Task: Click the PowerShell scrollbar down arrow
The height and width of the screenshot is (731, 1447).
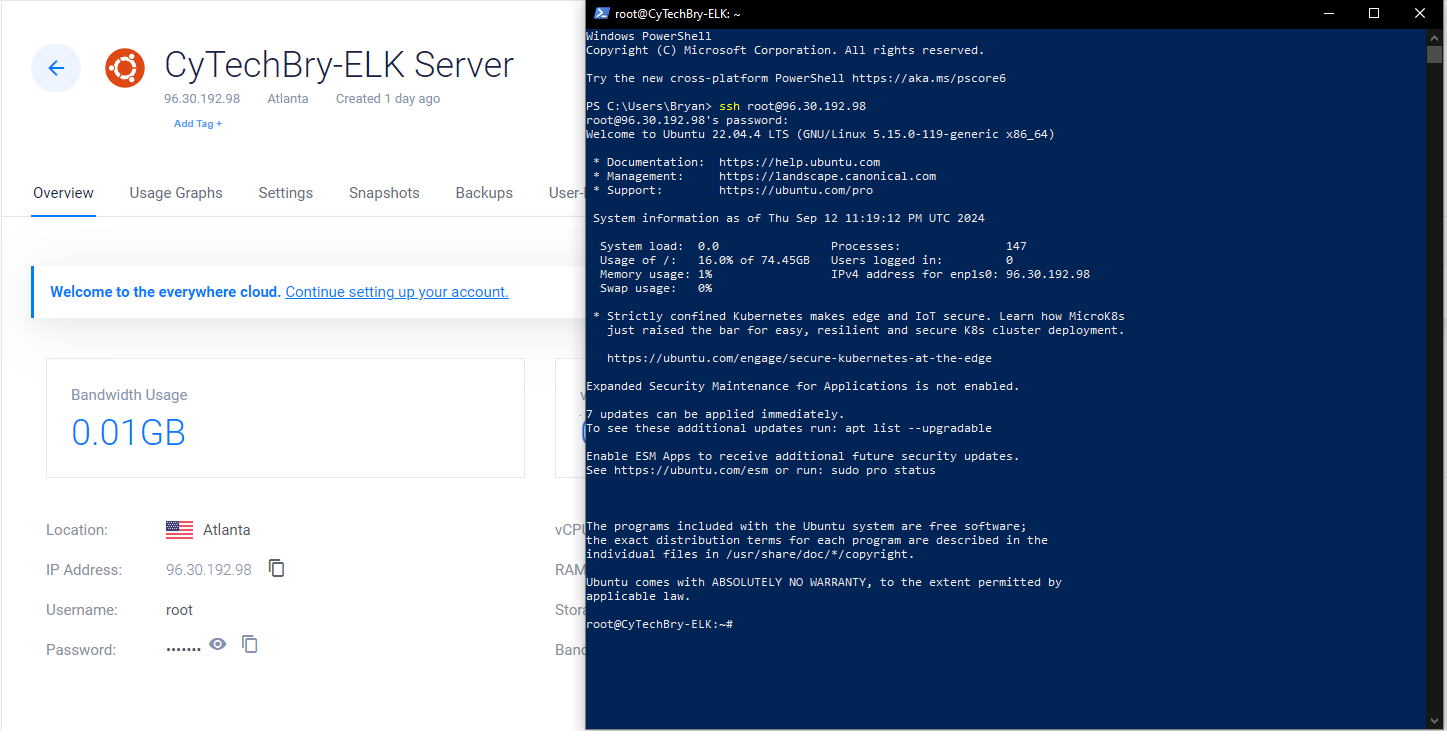Action: pyautogui.click(x=1435, y=721)
